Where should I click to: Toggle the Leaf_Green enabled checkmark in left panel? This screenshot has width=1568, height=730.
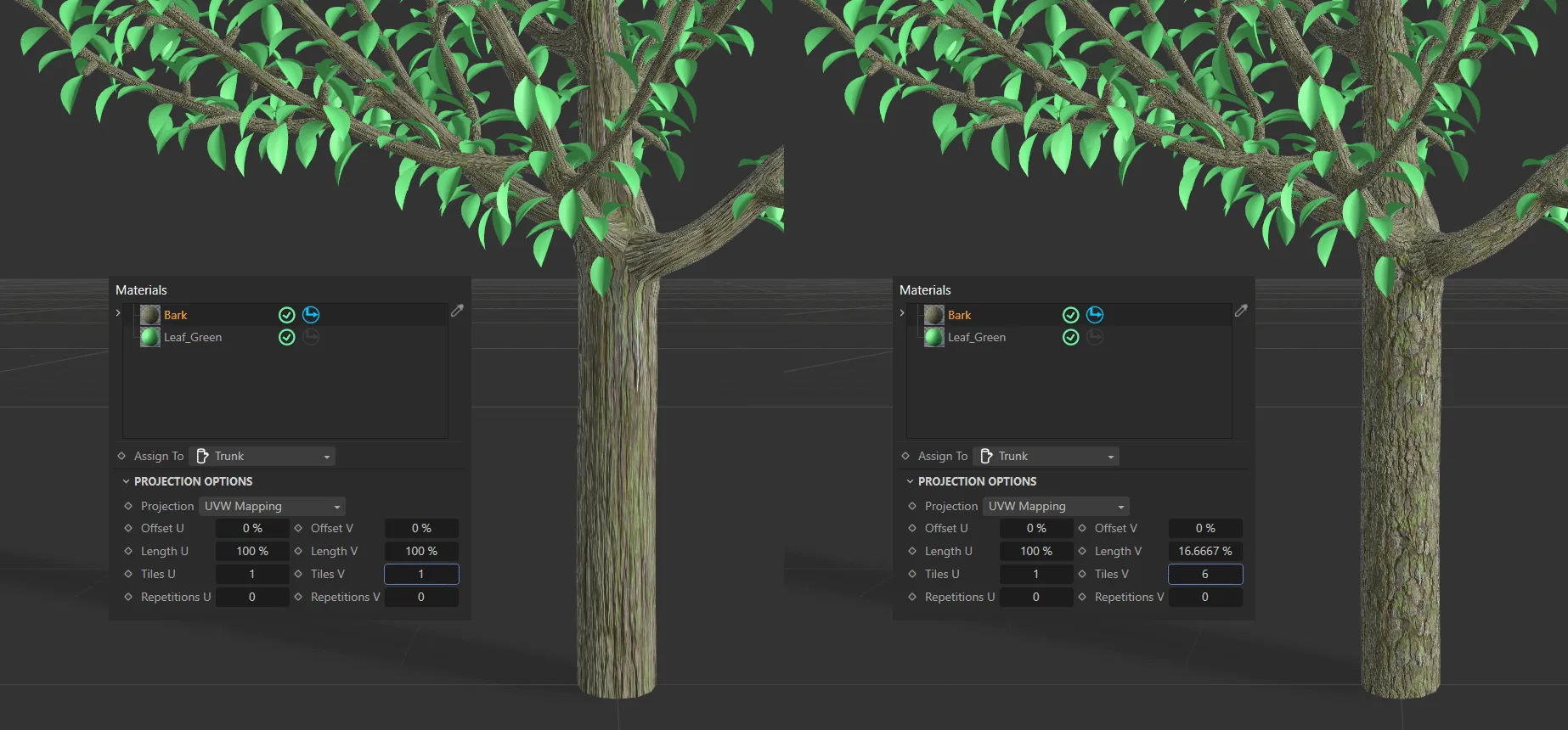click(287, 337)
